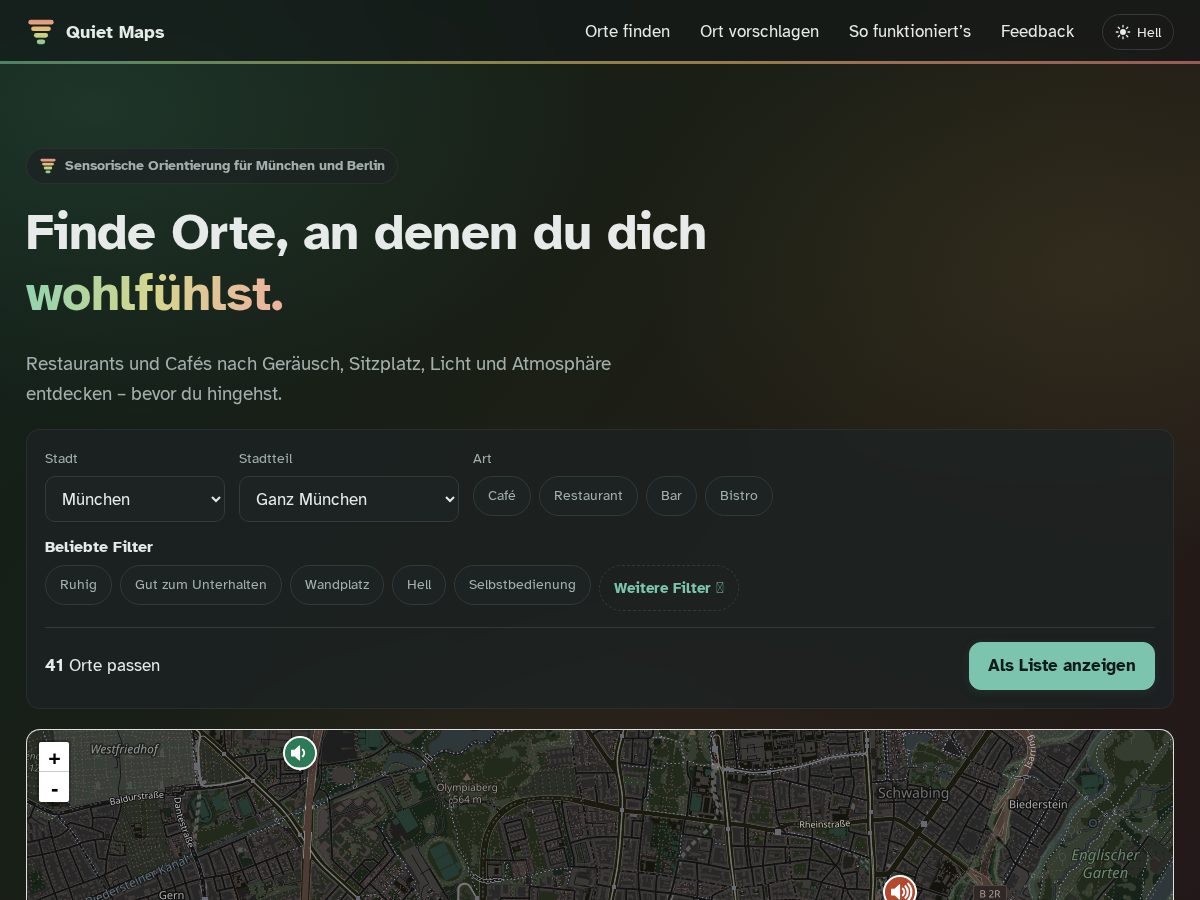1200x900 pixels.
Task: Click the wohlfühlst. gradient heading word
Action: click(155, 294)
